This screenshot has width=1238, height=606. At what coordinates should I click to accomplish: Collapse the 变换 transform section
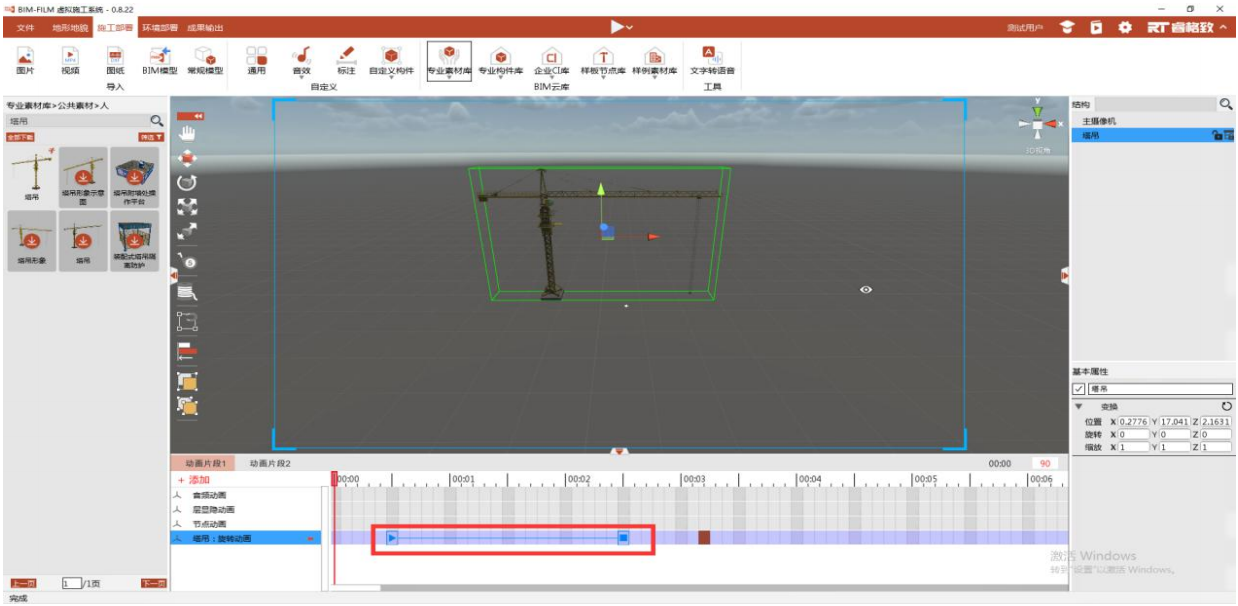coord(1079,406)
